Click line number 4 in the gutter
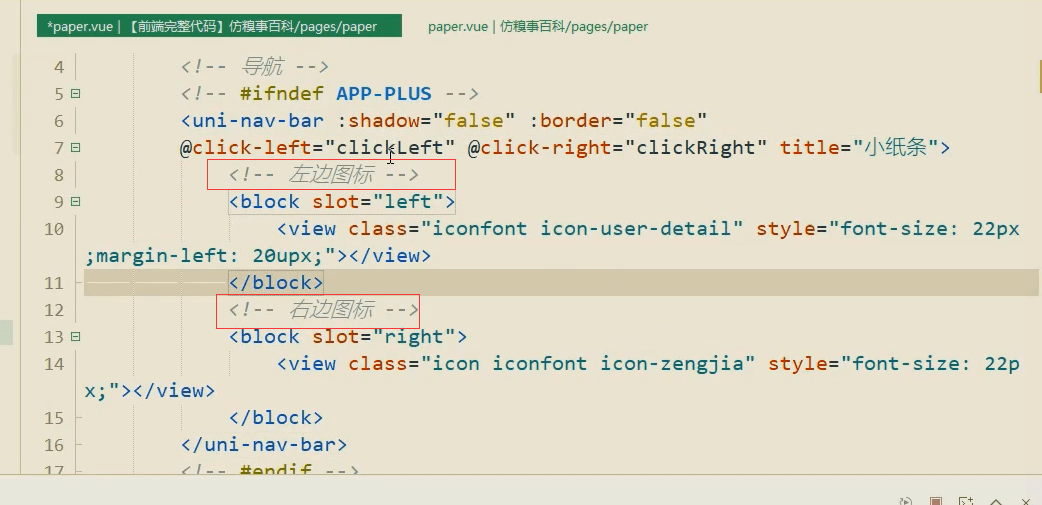The height and width of the screenshot is (505, 1042). click(x=59, y=67)
